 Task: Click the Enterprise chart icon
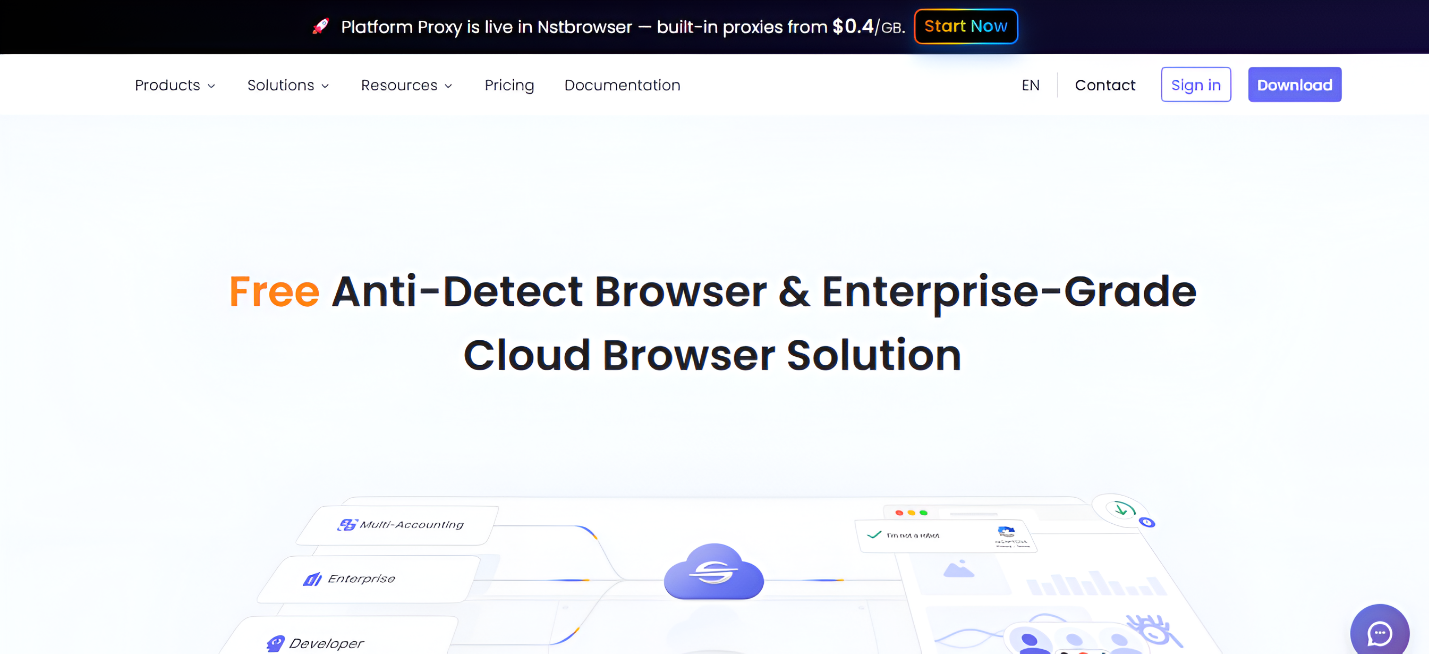[312, 579]
